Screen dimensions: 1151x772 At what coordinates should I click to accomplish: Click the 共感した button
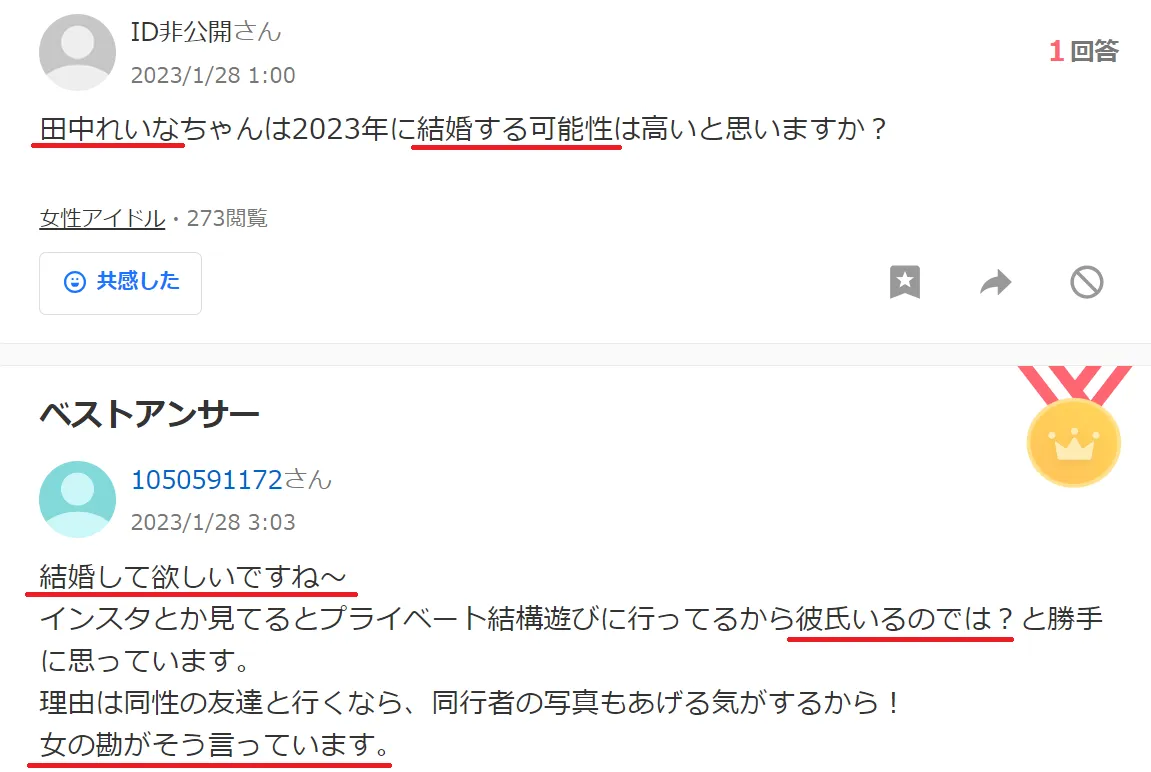point(120,283)
